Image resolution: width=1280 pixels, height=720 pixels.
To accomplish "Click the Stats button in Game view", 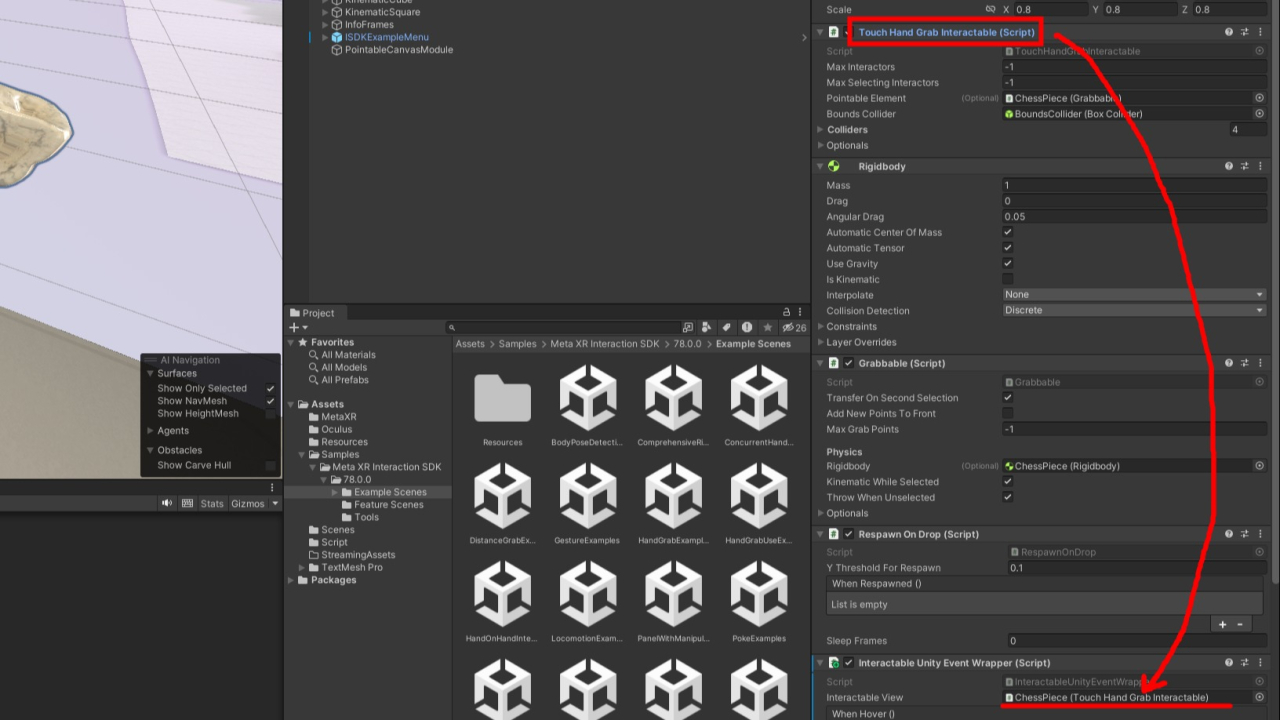I will pos(212,503).
